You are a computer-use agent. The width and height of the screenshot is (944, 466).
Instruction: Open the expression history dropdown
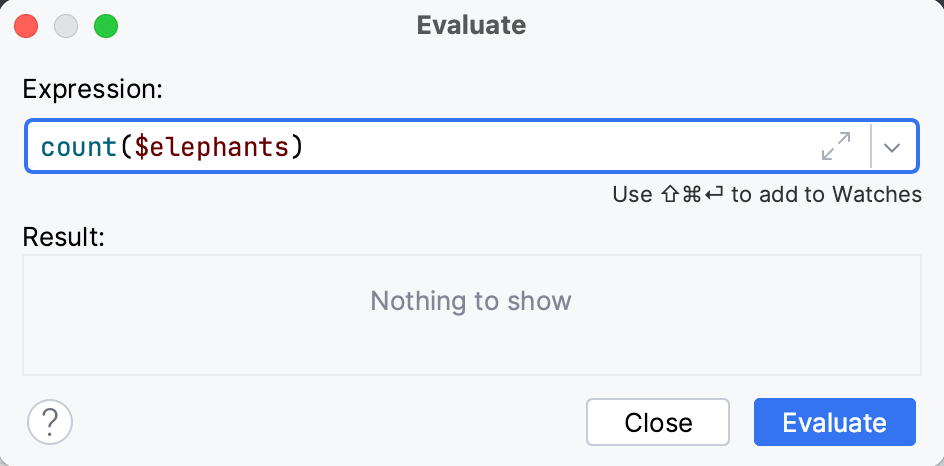click(893, 147)
